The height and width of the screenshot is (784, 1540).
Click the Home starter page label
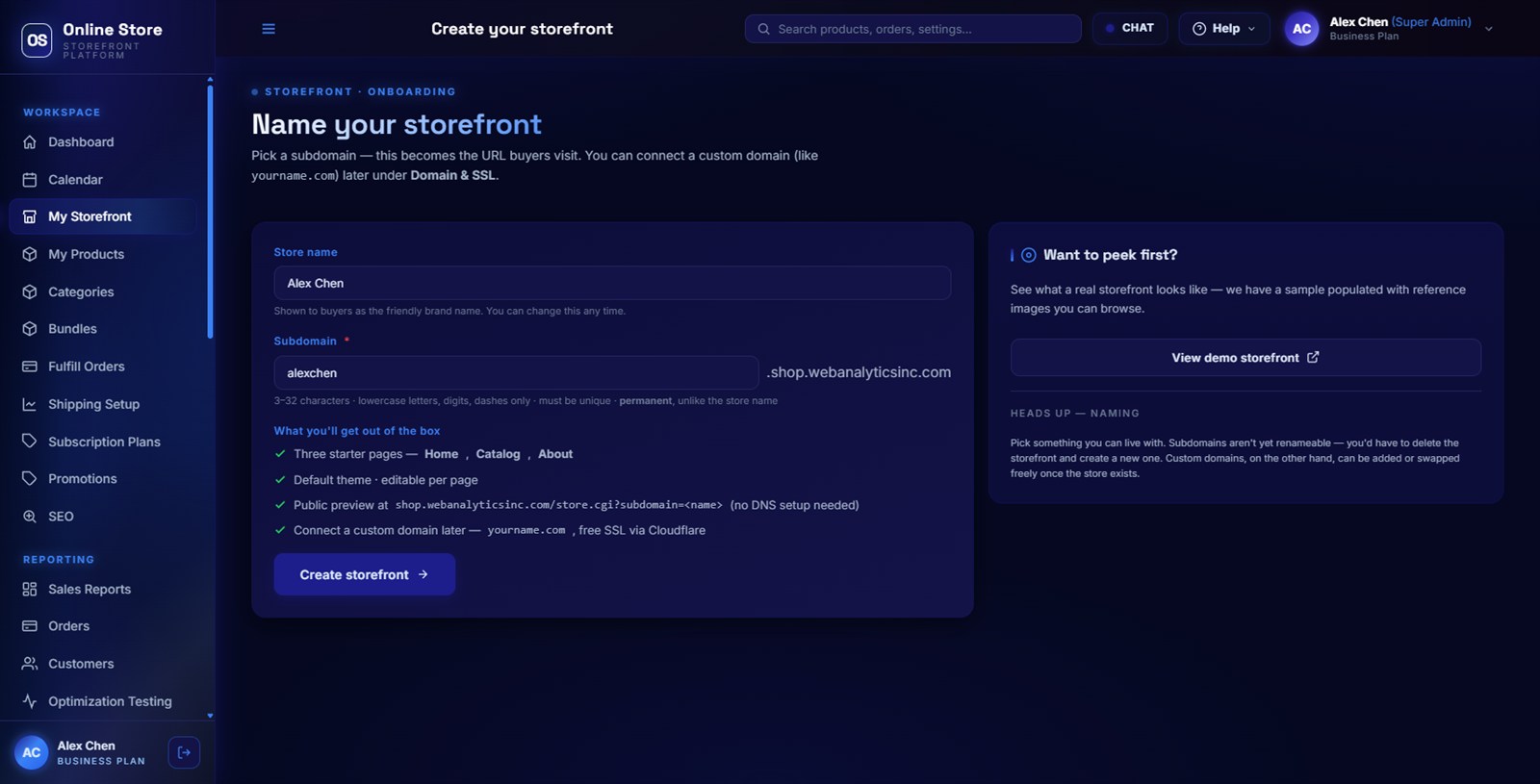tap(442, 454)
